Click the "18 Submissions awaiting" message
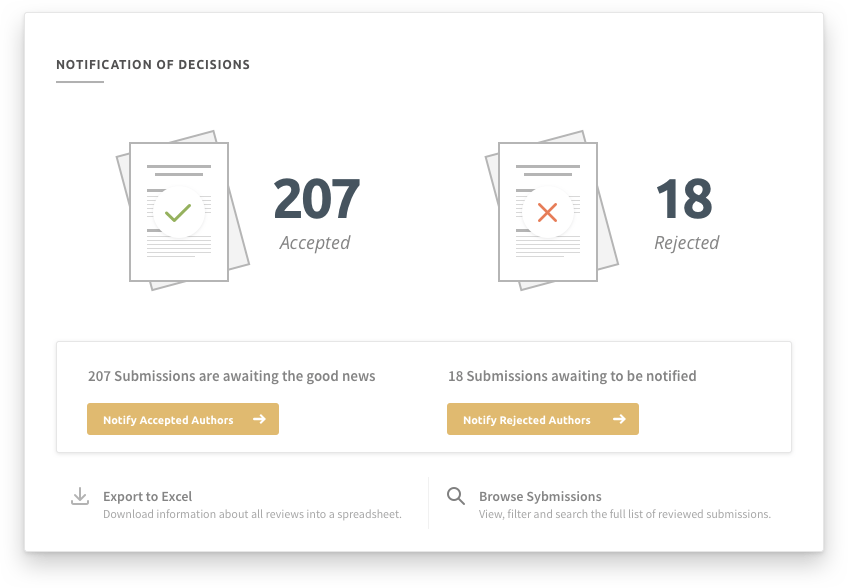The image size is (848, 588). coord(572,377)
